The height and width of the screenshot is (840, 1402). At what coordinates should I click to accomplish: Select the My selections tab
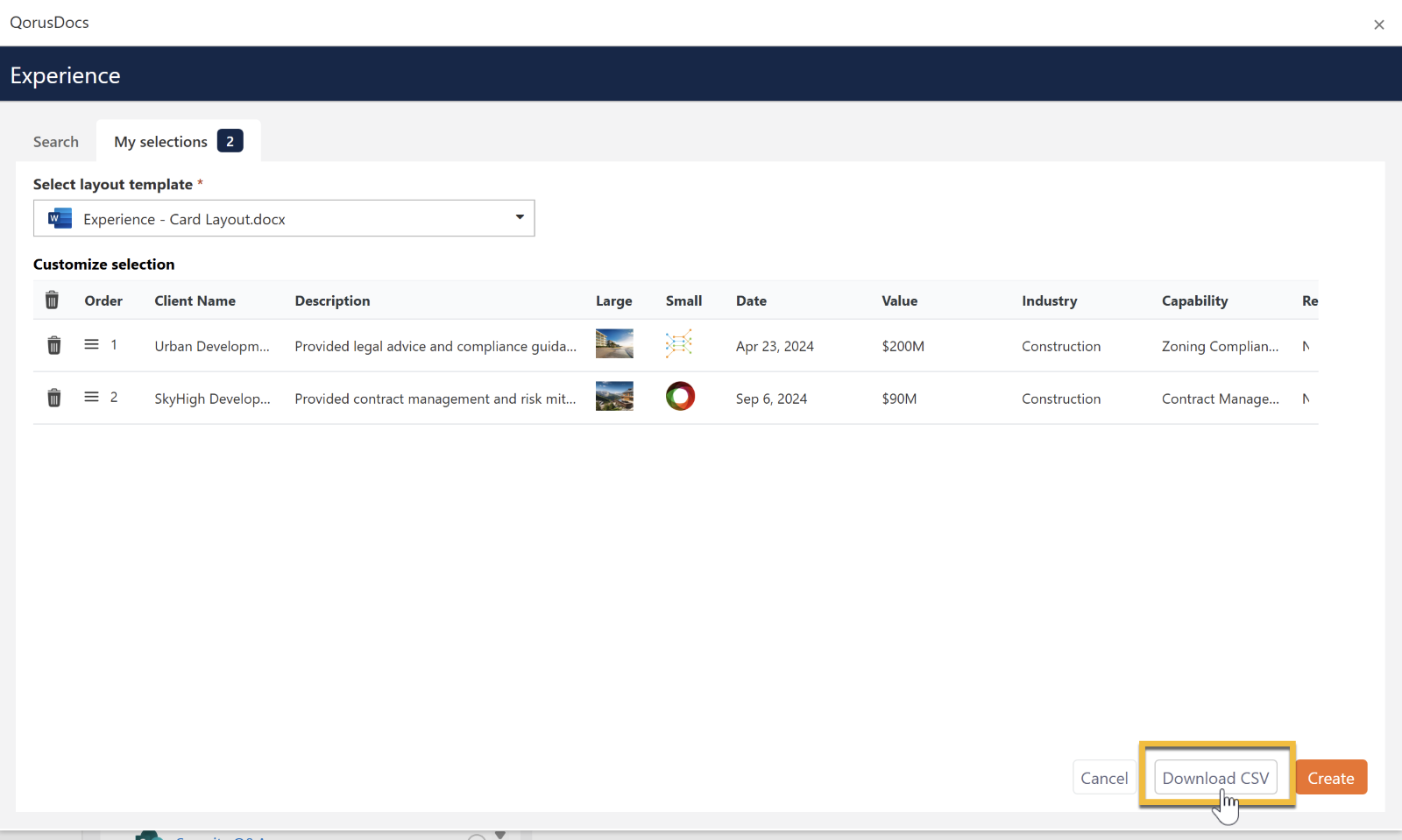click(x=179, y=141)
